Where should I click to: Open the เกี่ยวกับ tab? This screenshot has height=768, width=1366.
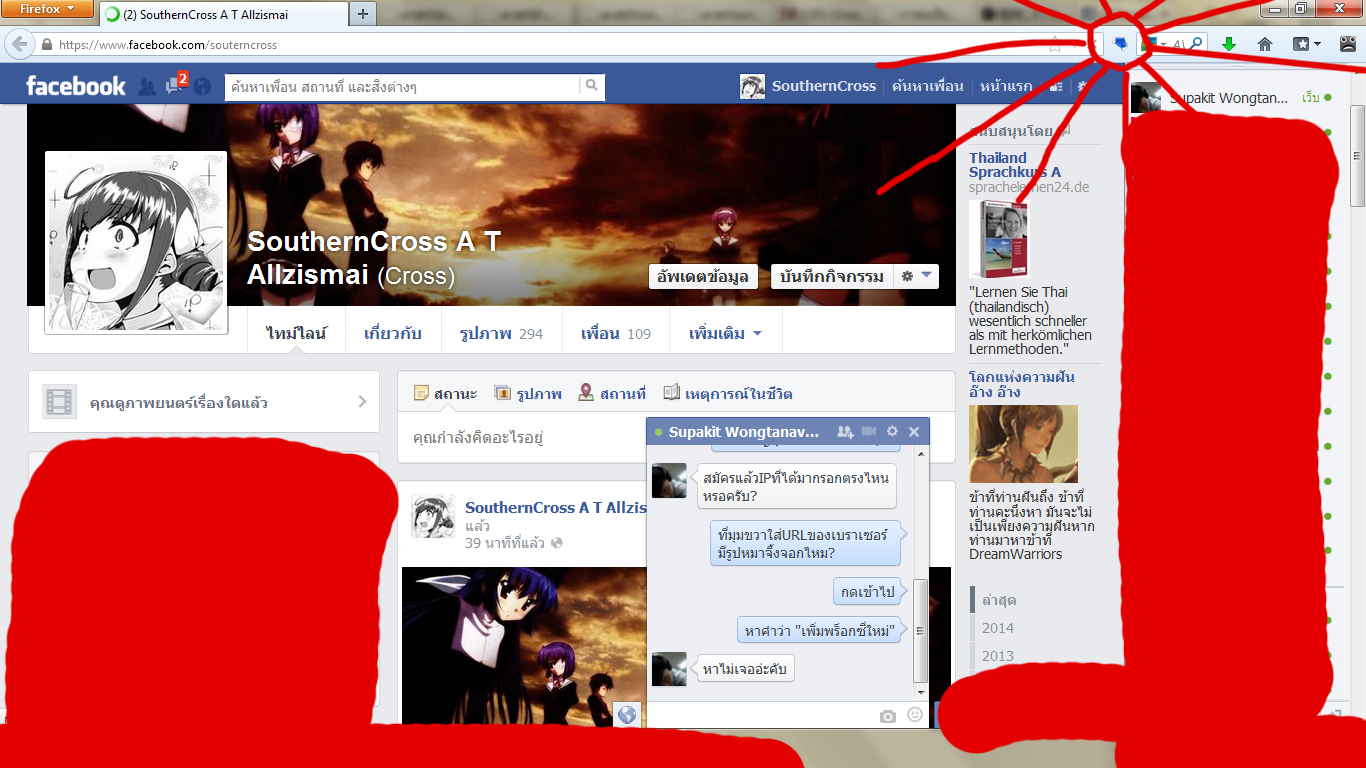[x=392, y=333]
